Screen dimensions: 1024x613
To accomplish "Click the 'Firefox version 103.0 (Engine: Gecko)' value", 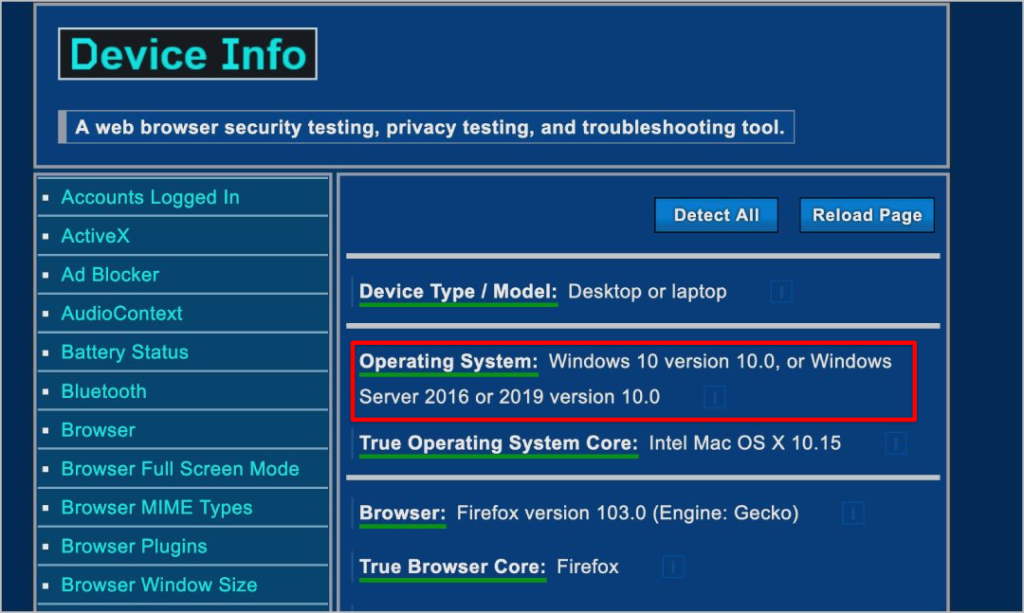I will 628,513.
